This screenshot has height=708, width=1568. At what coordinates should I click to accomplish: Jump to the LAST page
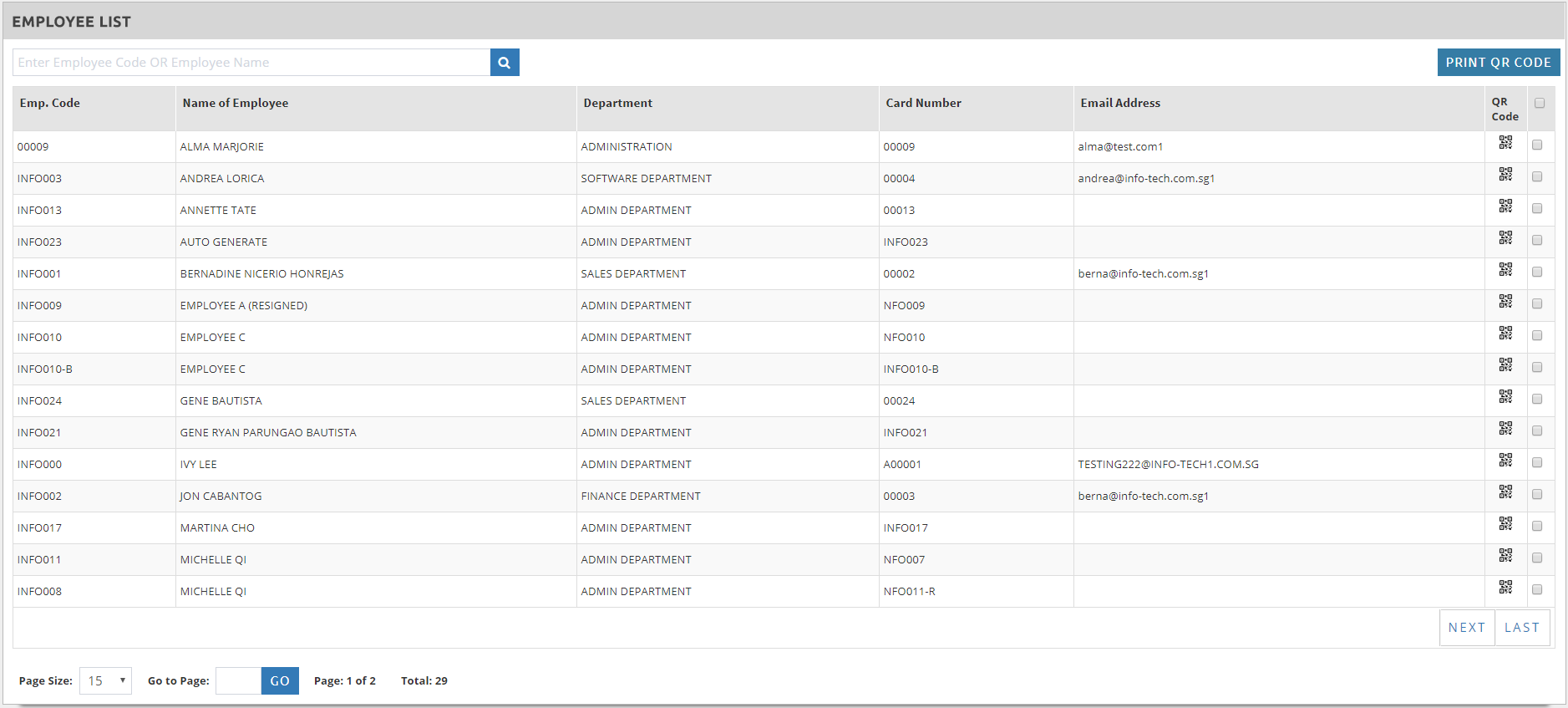click(x=1521, y=628)
